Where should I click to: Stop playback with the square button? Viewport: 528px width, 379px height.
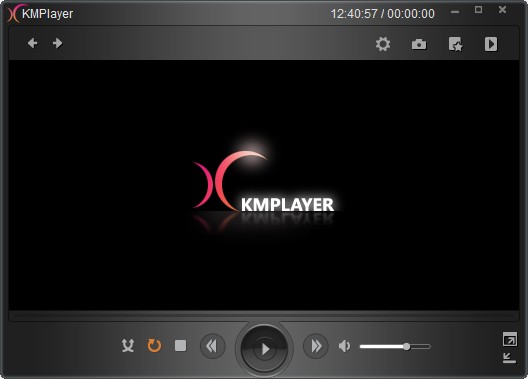180,345
